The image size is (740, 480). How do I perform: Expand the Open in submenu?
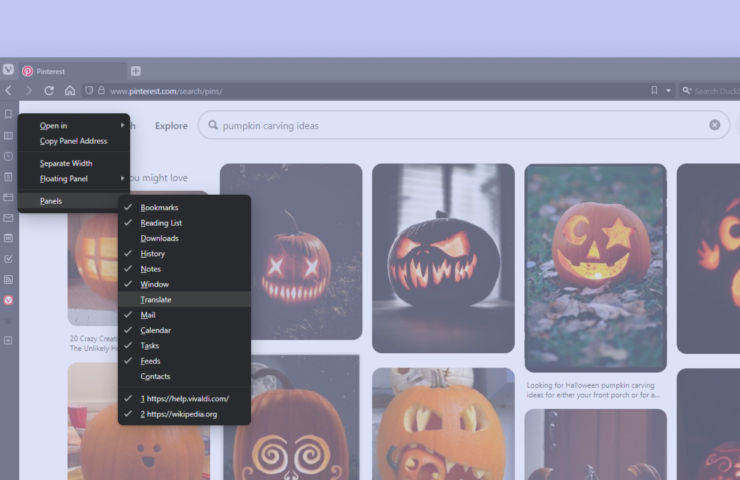[x=74, y=126]
